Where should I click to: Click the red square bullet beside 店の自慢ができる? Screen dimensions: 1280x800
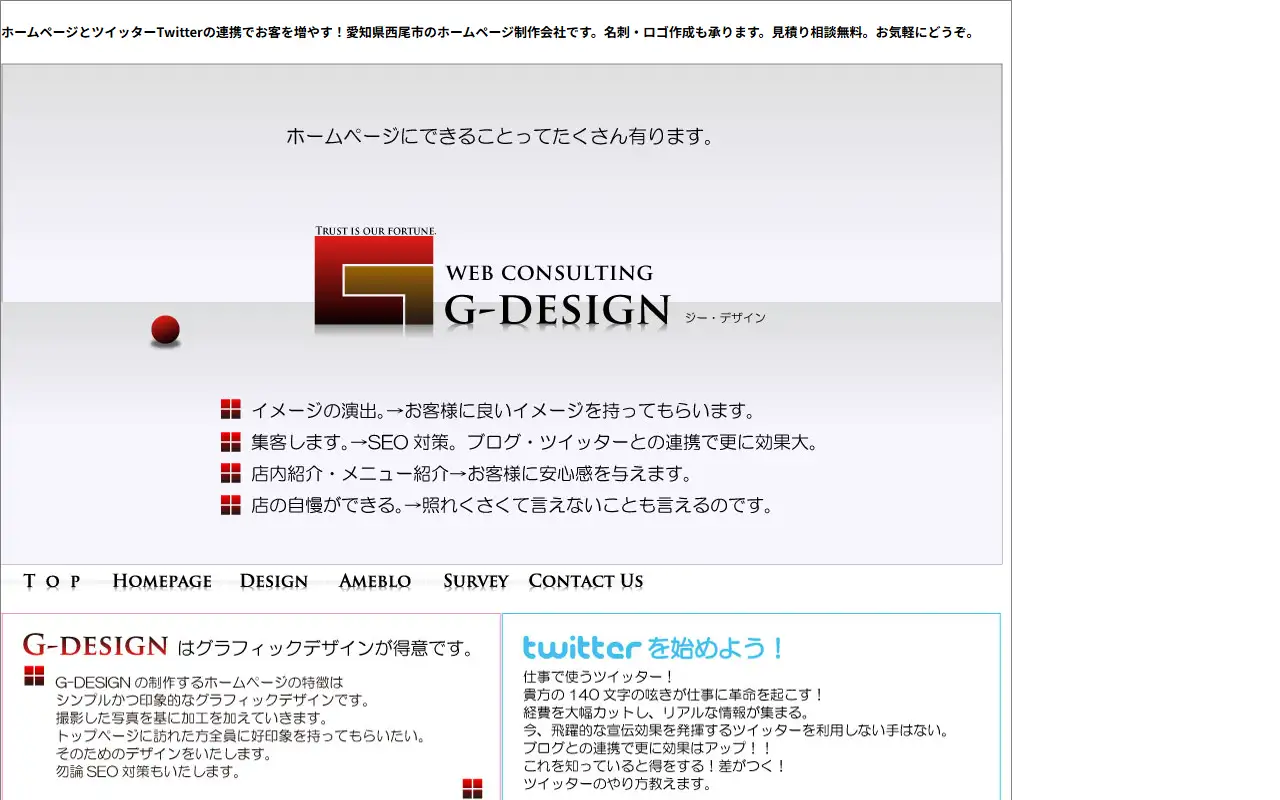coord(231,505)
